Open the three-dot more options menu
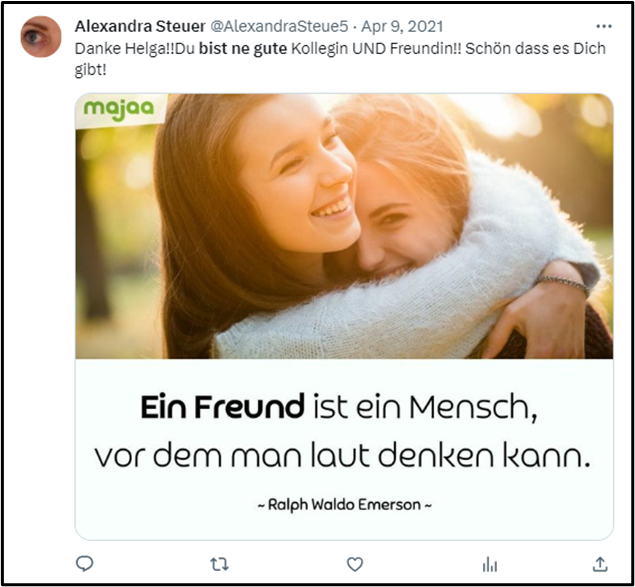 pyautogui.click(x=604, y=26)
